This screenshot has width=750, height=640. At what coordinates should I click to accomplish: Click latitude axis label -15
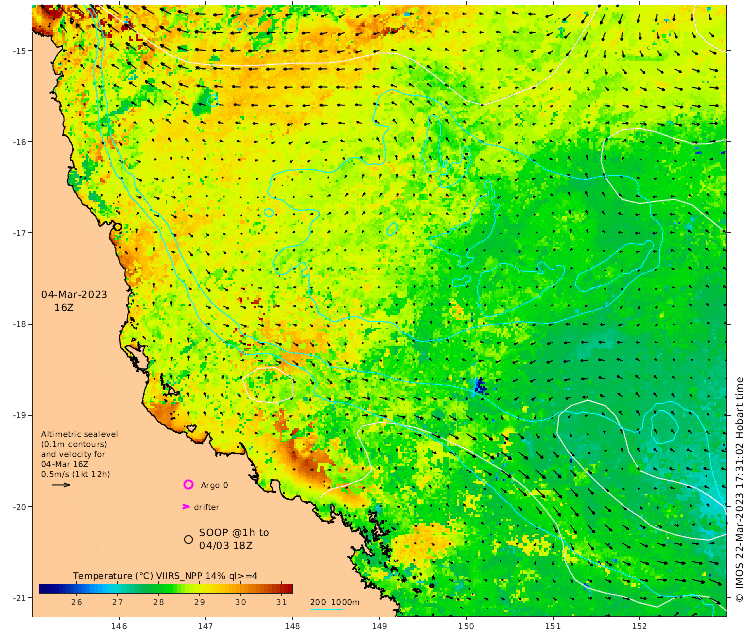tap(21, 51)
